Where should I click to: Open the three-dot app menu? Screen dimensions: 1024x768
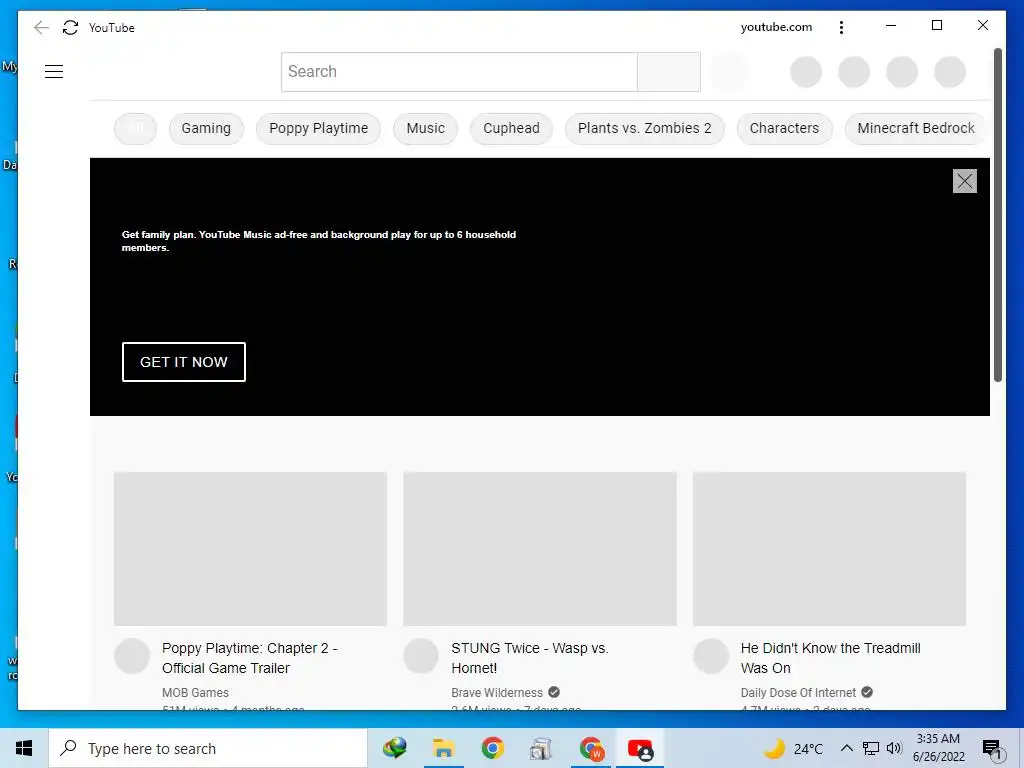tap(841, 27)
